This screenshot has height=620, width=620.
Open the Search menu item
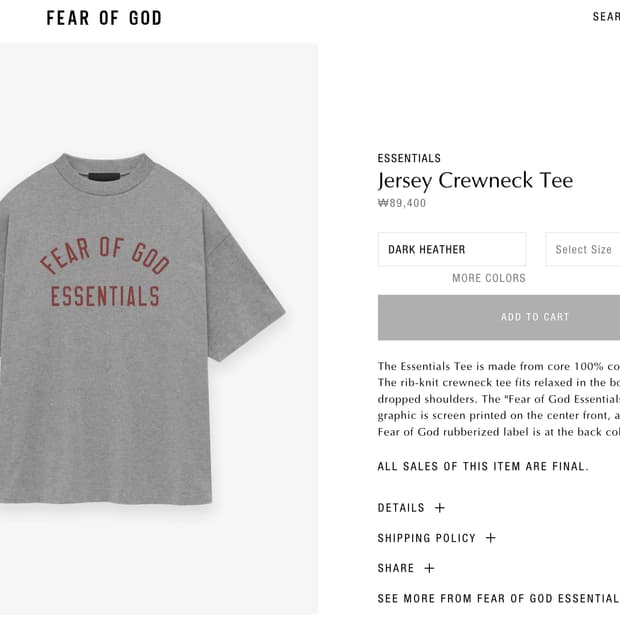[606, 17]
